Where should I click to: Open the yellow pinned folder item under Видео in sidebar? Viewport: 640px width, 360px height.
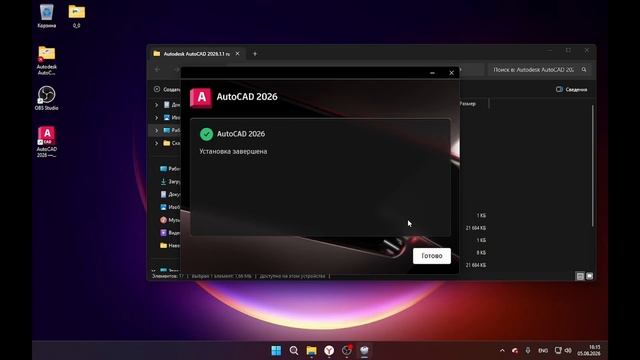click(170, 245)
